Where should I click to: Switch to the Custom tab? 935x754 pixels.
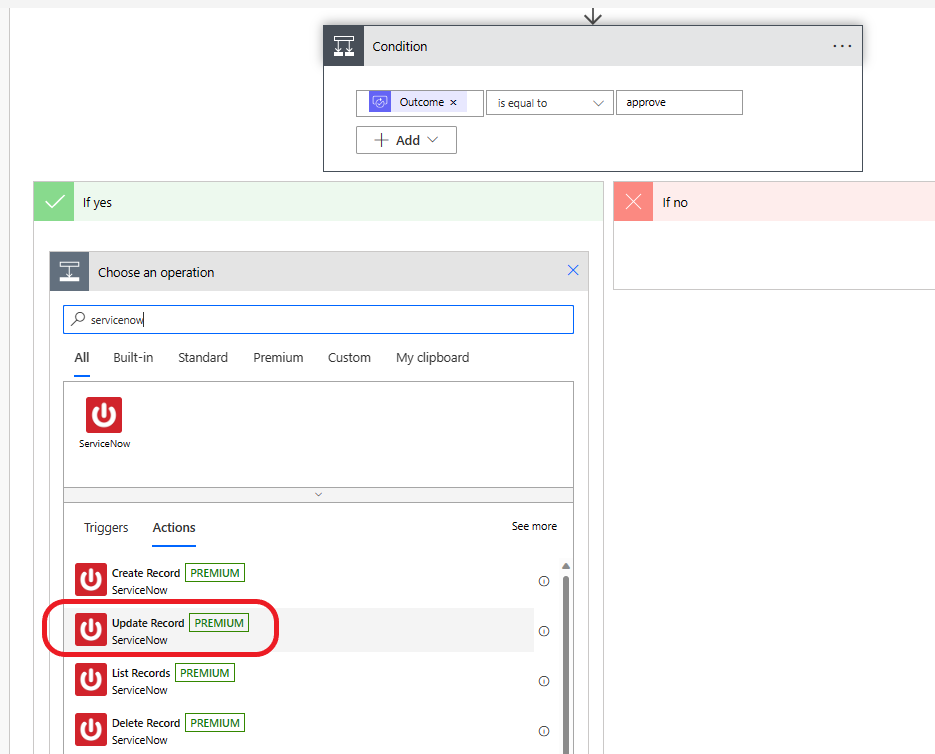click(349, 357)
